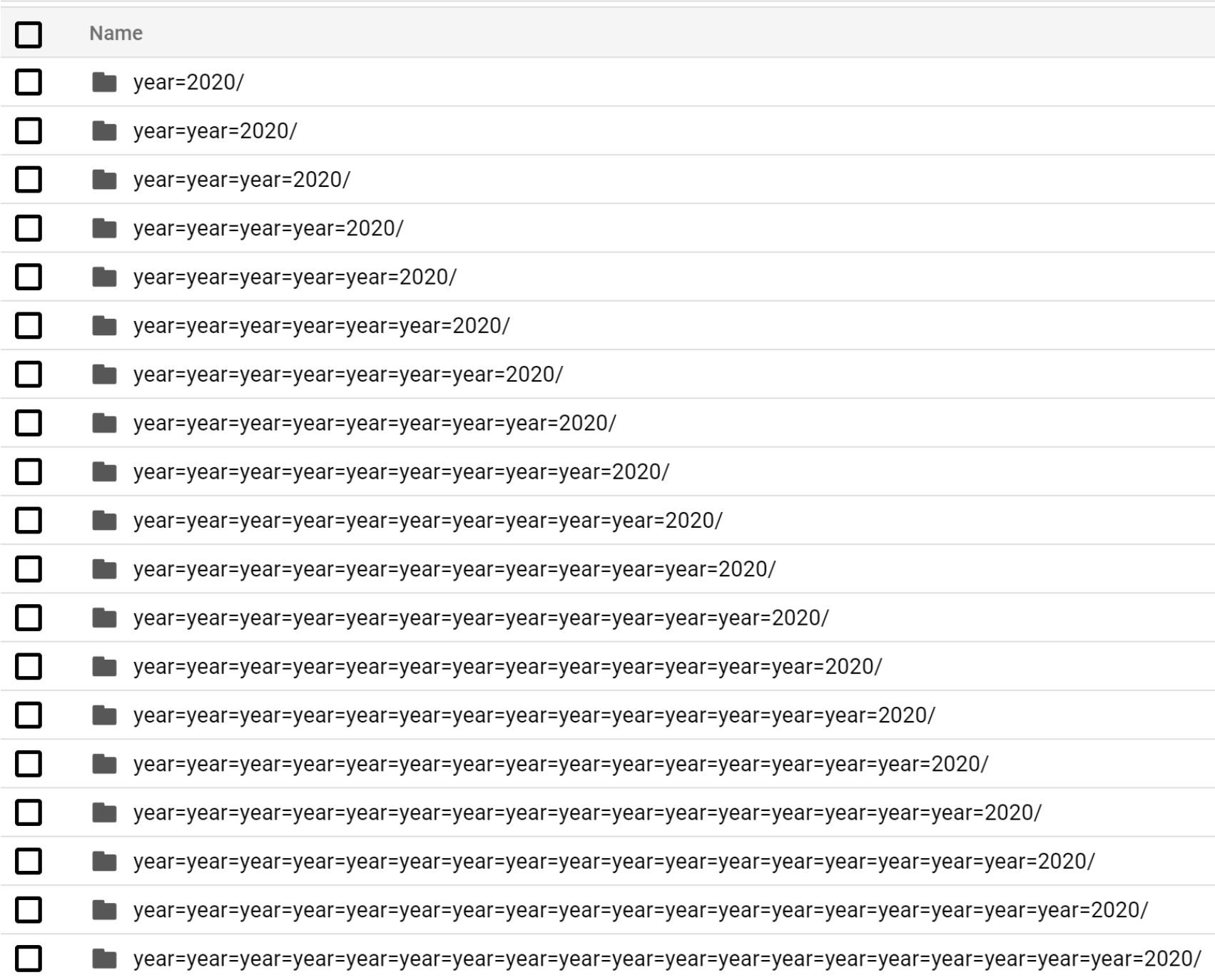This screenshot has height=980, width=1215.
Task: Open the six-year nested folder
Action: [x=321, y=327]
